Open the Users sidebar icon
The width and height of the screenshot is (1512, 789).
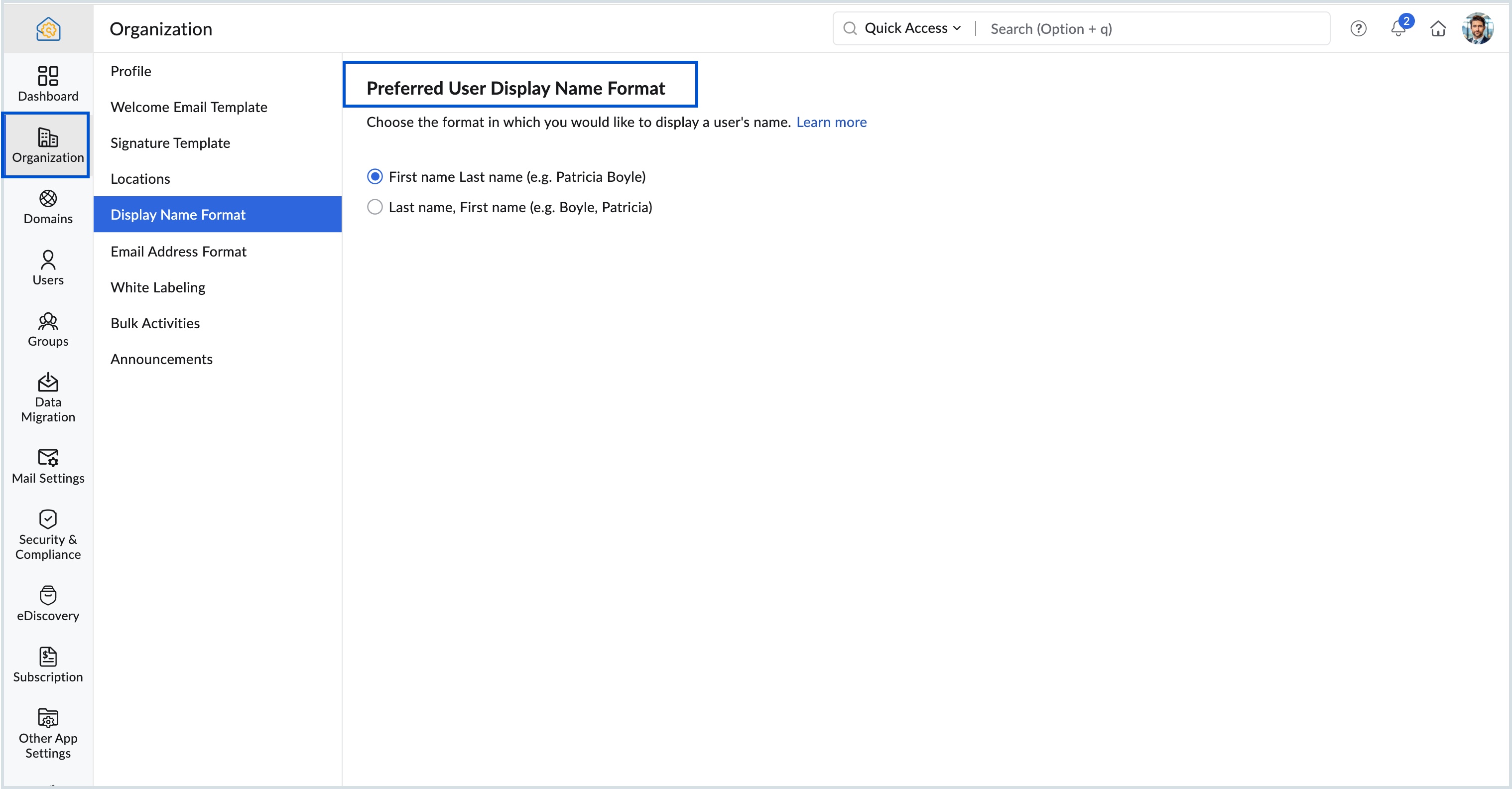(47, 267)
